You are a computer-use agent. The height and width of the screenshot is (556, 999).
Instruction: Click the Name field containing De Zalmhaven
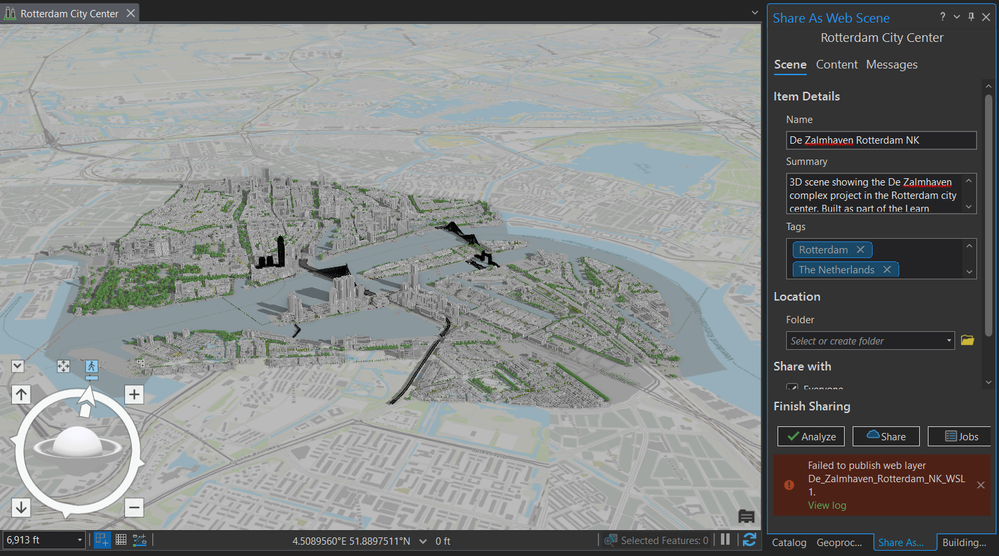[x=881, y=140]
